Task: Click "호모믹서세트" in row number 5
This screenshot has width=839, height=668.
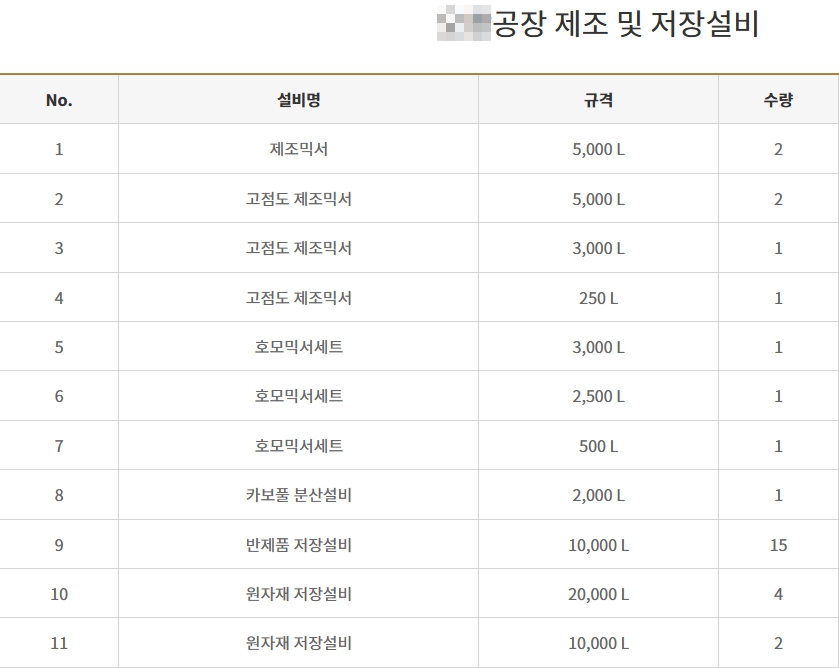Action: (x=298, y=347)
